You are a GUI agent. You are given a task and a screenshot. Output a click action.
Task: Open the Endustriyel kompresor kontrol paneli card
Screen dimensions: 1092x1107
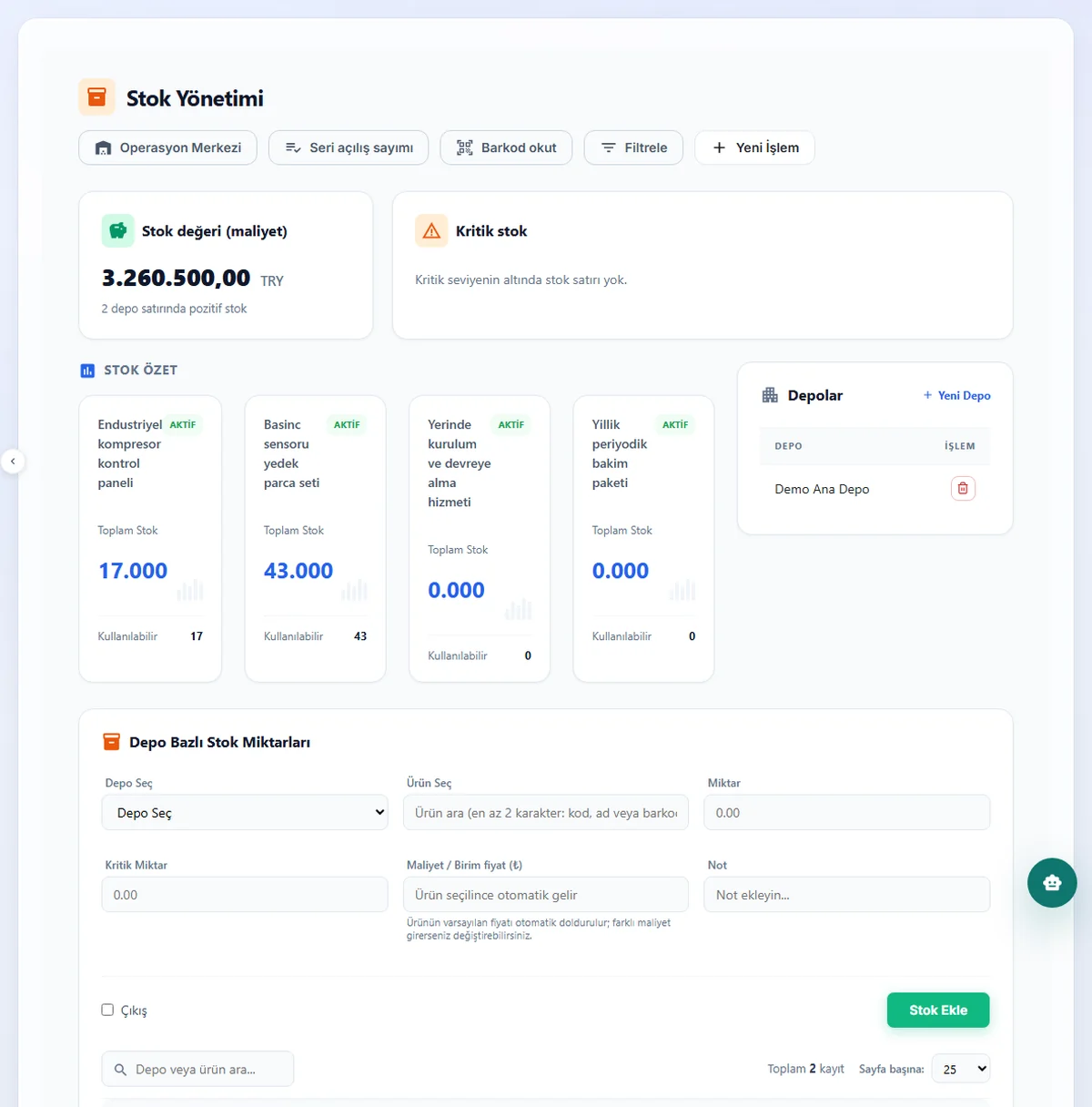click(x=150, y=539)
